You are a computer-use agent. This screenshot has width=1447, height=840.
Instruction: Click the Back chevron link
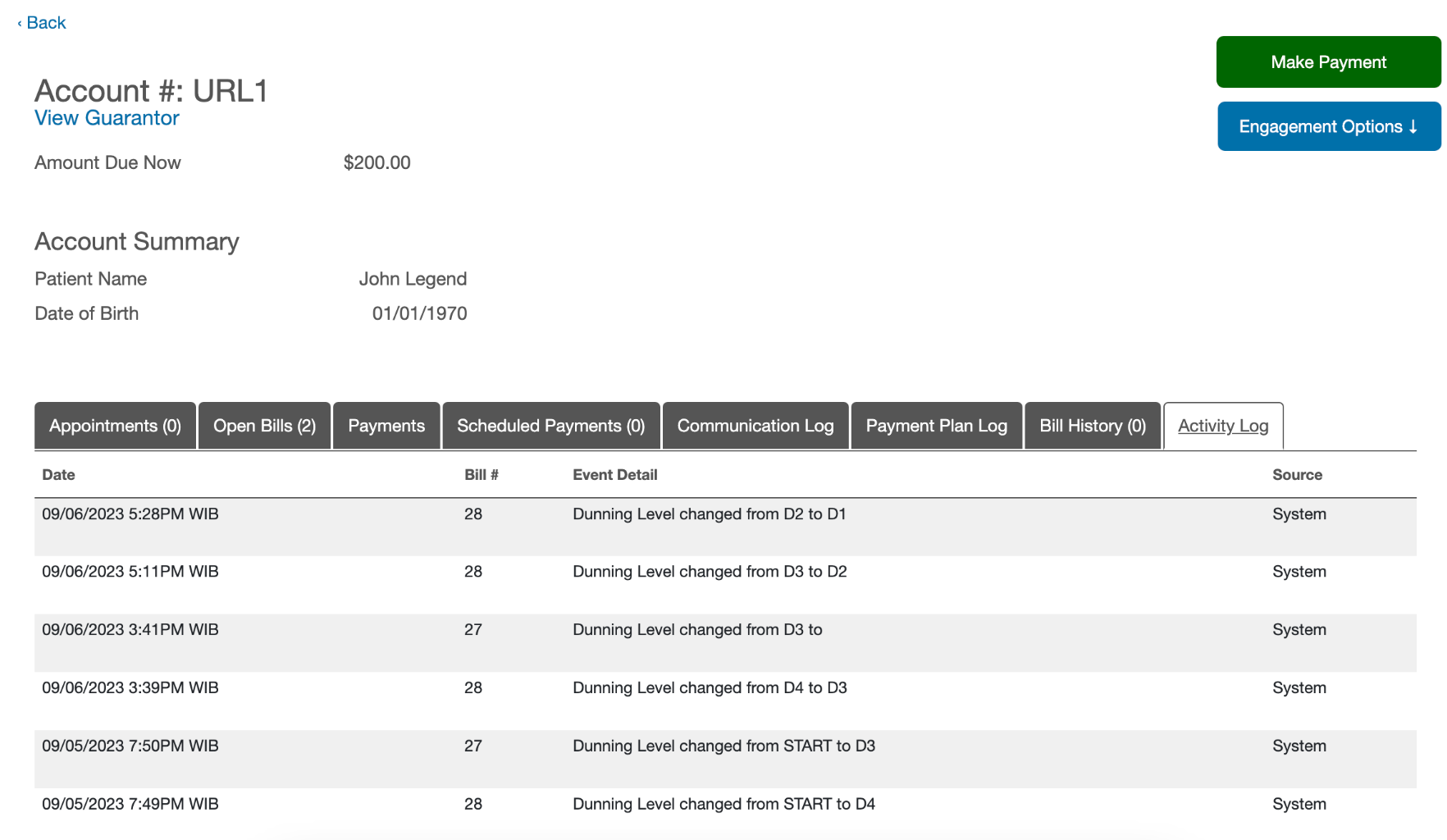(40, 22)
